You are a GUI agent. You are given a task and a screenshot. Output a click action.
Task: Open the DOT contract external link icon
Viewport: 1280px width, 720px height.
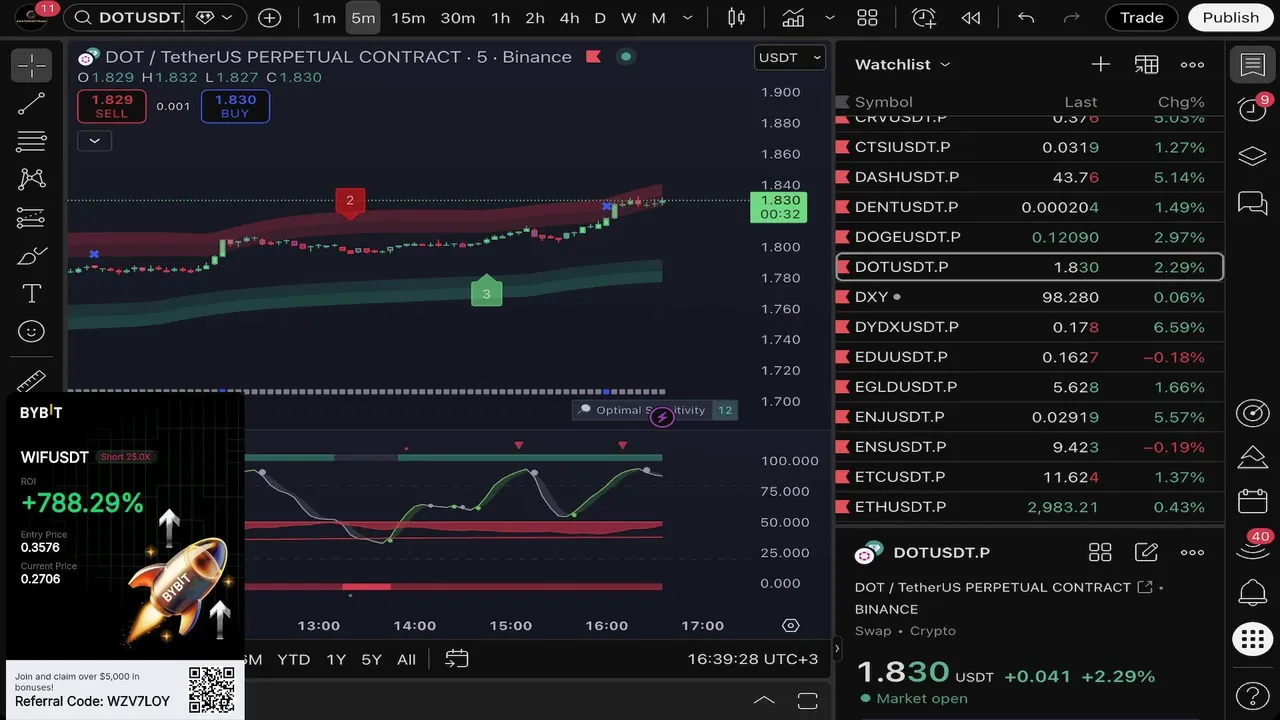tap(1145, 587)
